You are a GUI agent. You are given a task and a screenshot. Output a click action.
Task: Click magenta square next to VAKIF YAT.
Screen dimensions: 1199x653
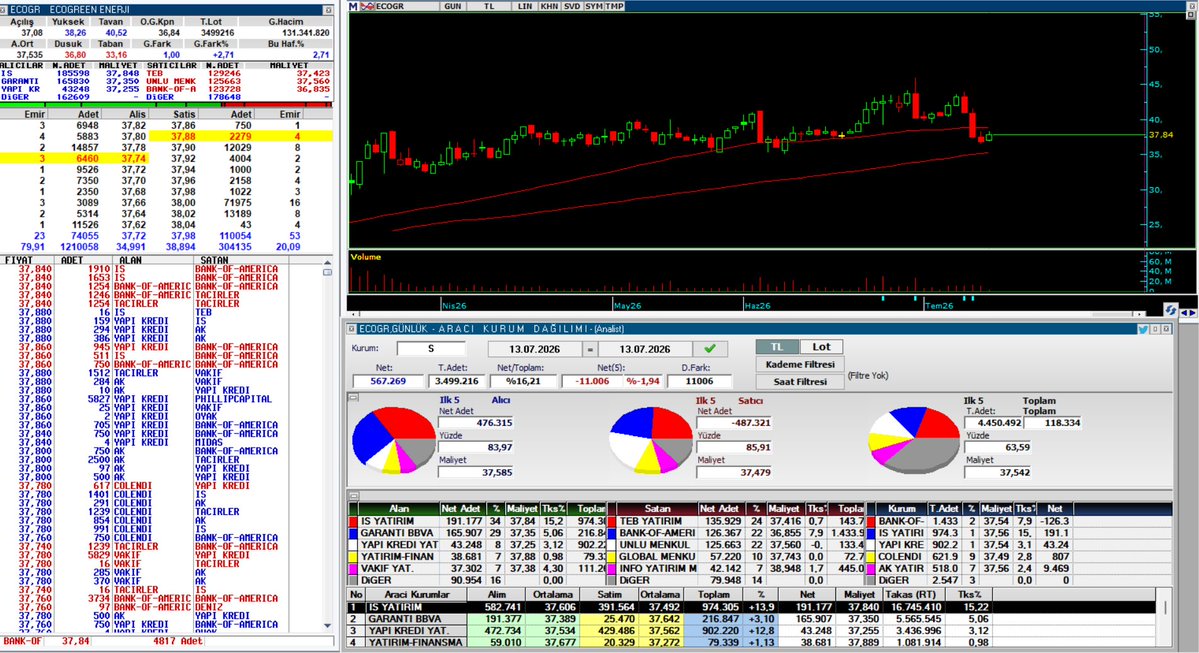pyautogui.click(x=353, y=569)
